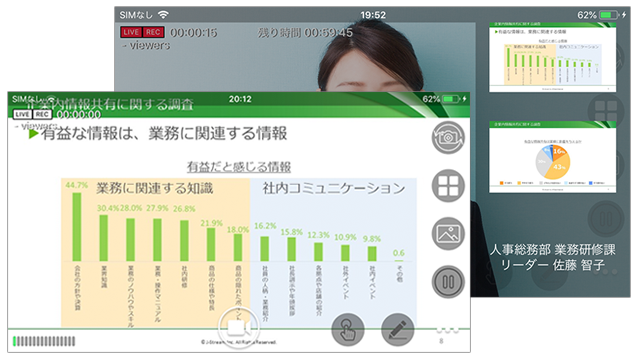Open the image picker icon in front window
This screenshot has width=640, height=360.
click(x=448, y=233)
